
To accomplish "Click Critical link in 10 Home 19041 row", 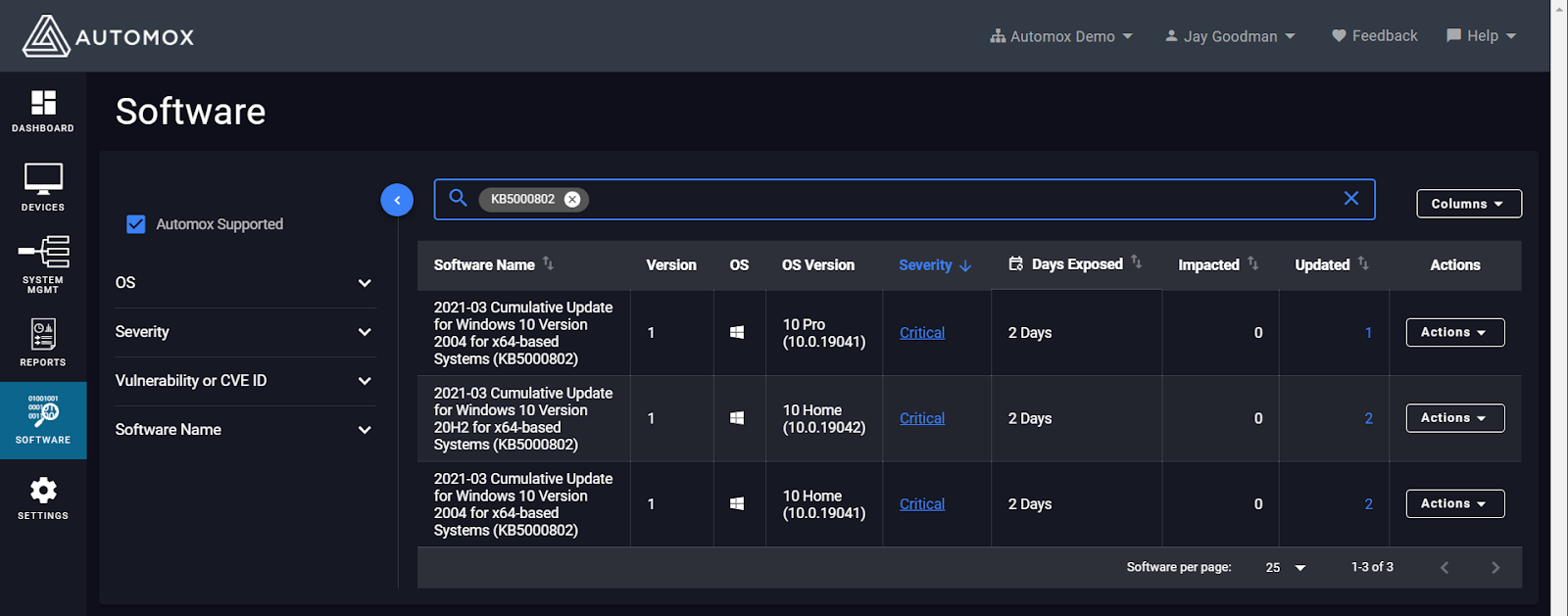I will click(x=922, y=503).
